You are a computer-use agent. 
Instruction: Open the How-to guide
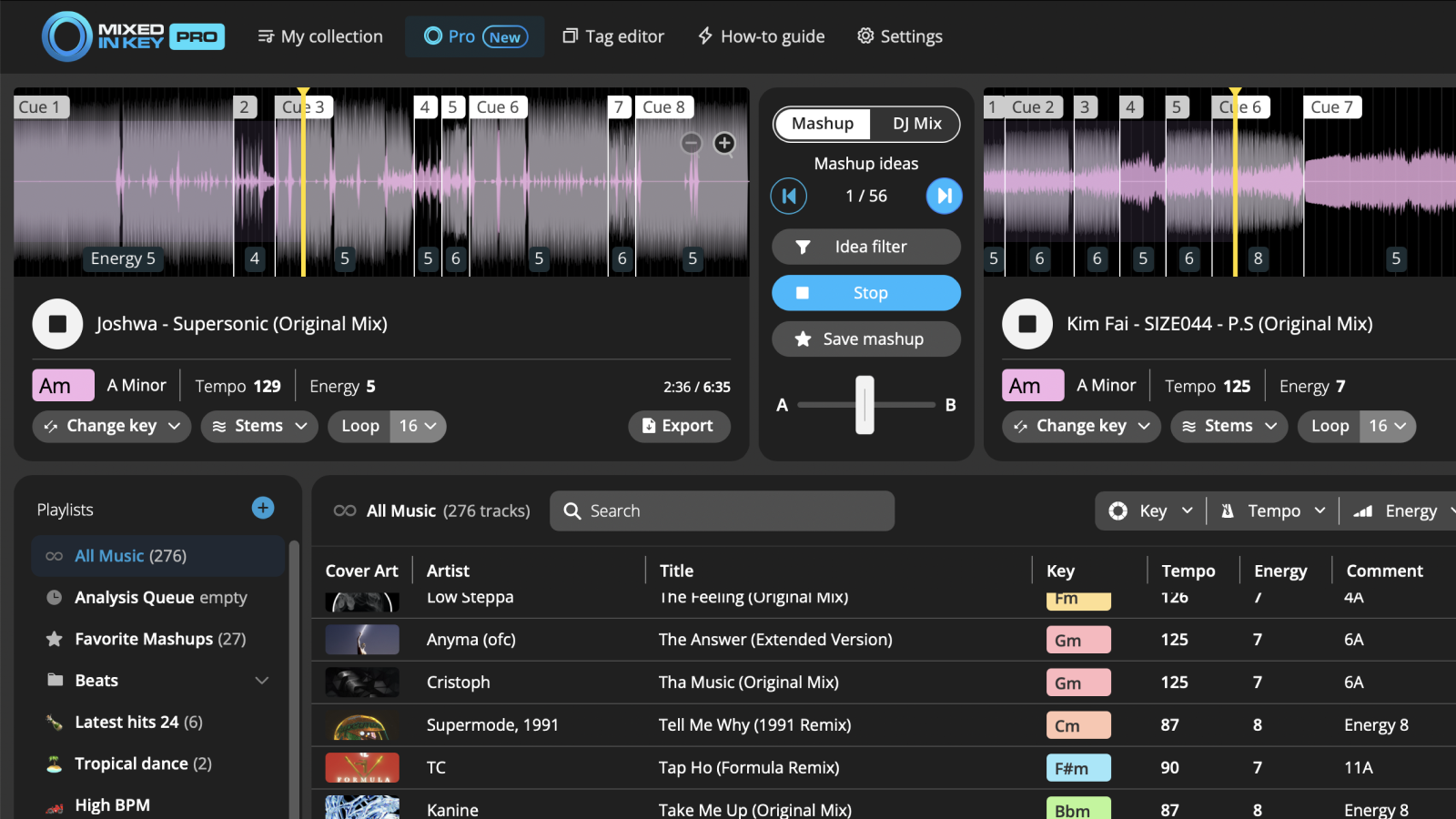click(x=761, y=36)
